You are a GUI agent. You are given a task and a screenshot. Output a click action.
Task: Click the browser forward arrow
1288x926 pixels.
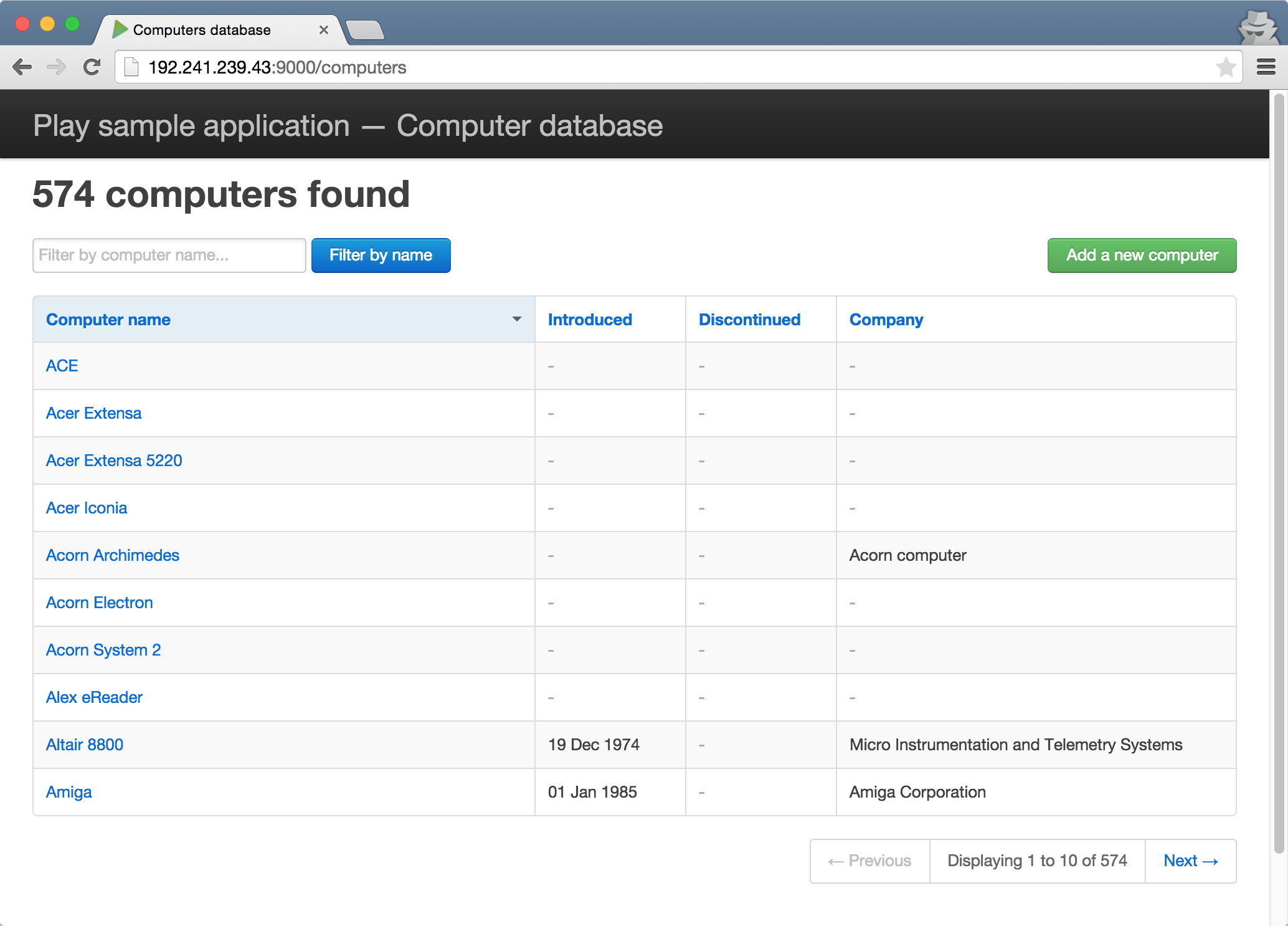(57, 67)
